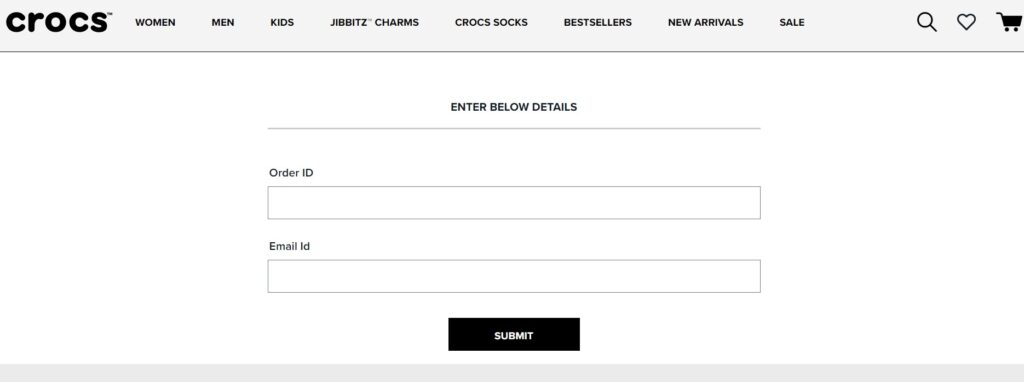
Task: Click the Order ID field label
Action: tap(291, 173)
